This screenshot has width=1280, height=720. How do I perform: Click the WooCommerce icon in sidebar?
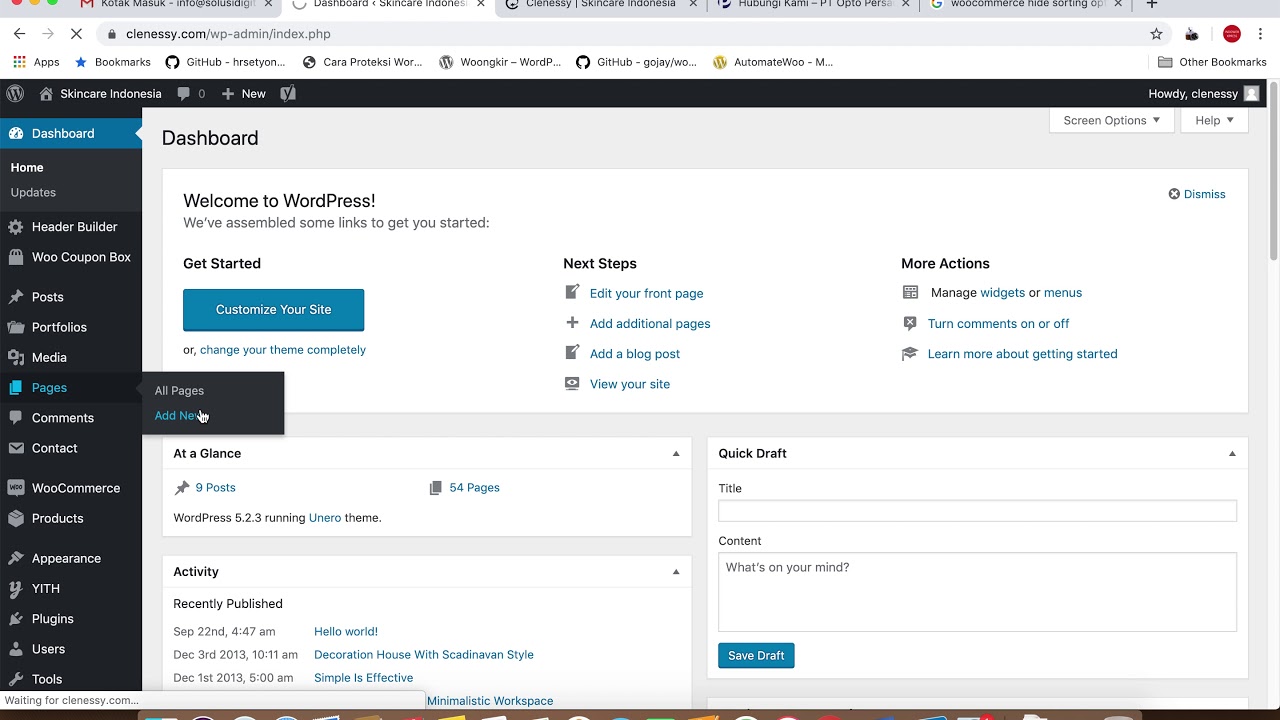pyautogui.click(x=15, y=488)
